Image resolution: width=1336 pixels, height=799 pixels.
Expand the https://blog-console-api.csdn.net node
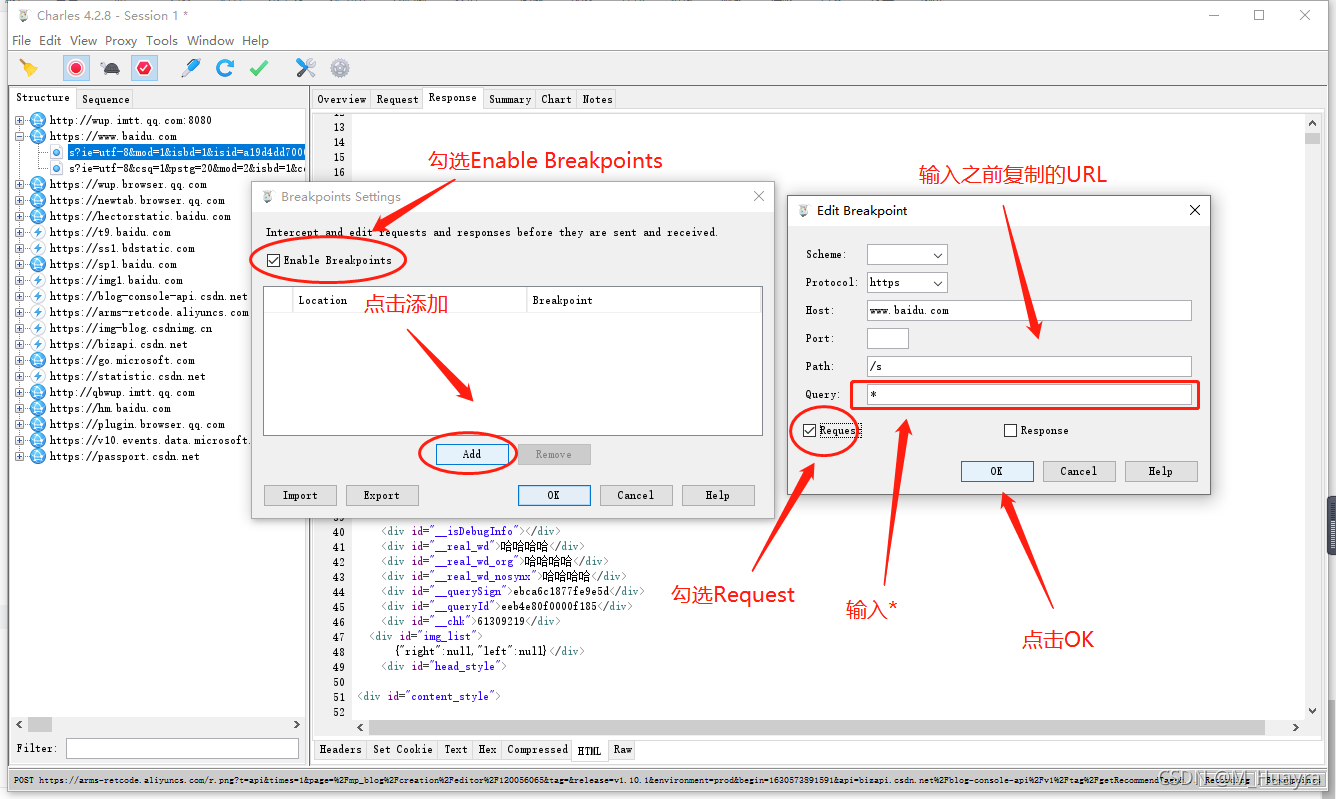pos(19,296)
